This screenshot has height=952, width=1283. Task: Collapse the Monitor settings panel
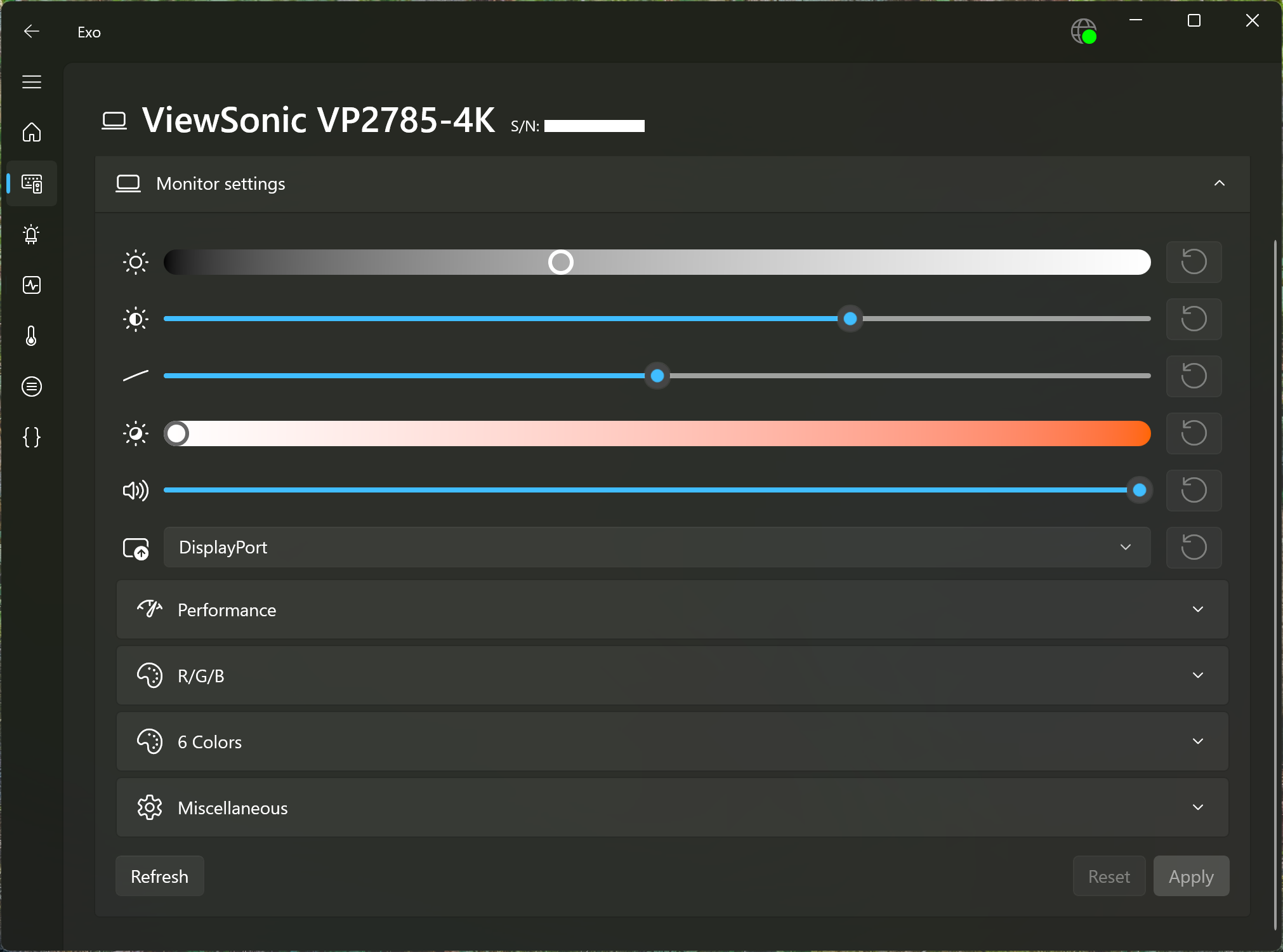1219,183
